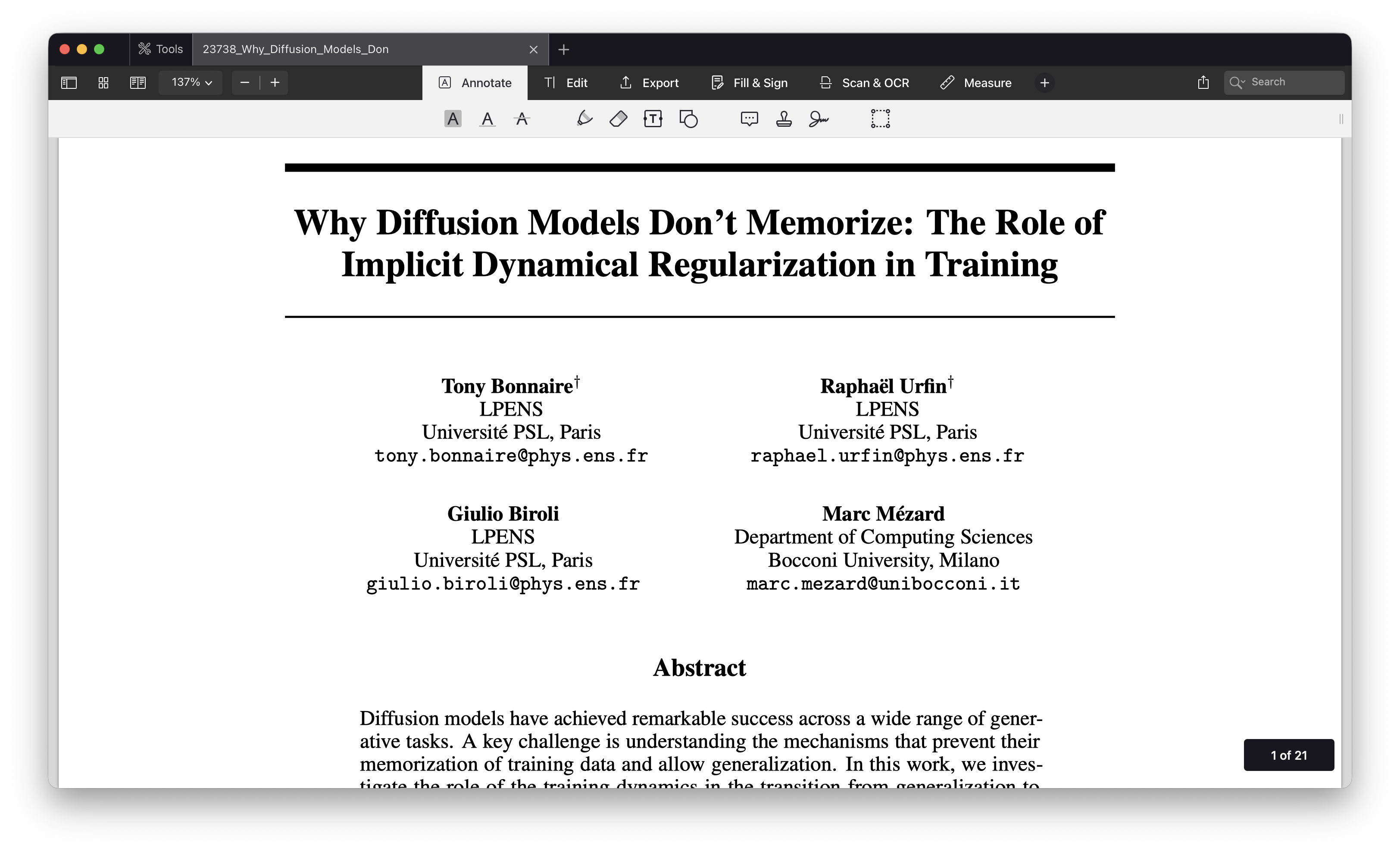
Task: Activate the rectangular selection tool
Action: coord(880,119)
